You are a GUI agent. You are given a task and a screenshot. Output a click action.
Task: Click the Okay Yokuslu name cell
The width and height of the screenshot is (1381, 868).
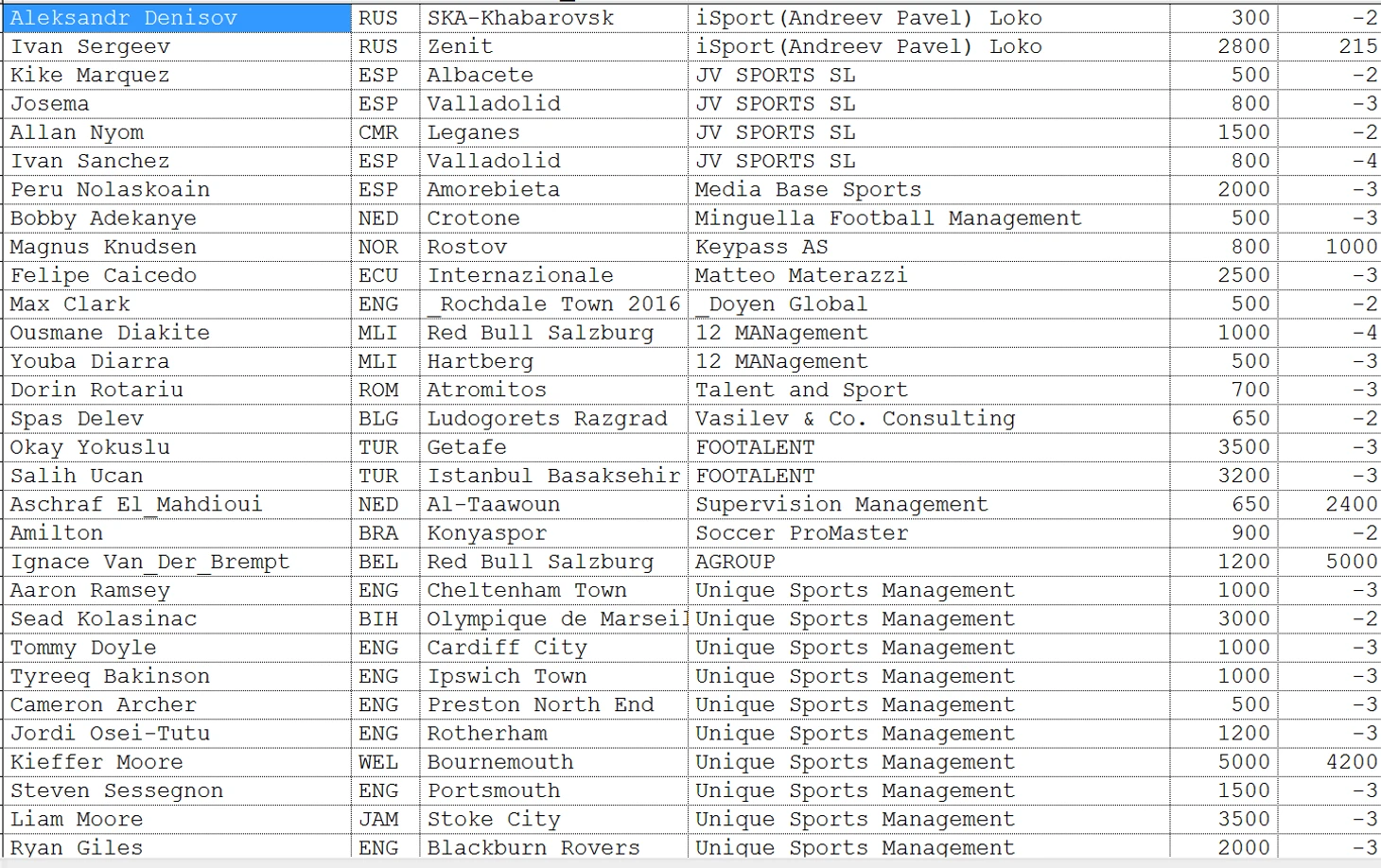coord(177,447)
